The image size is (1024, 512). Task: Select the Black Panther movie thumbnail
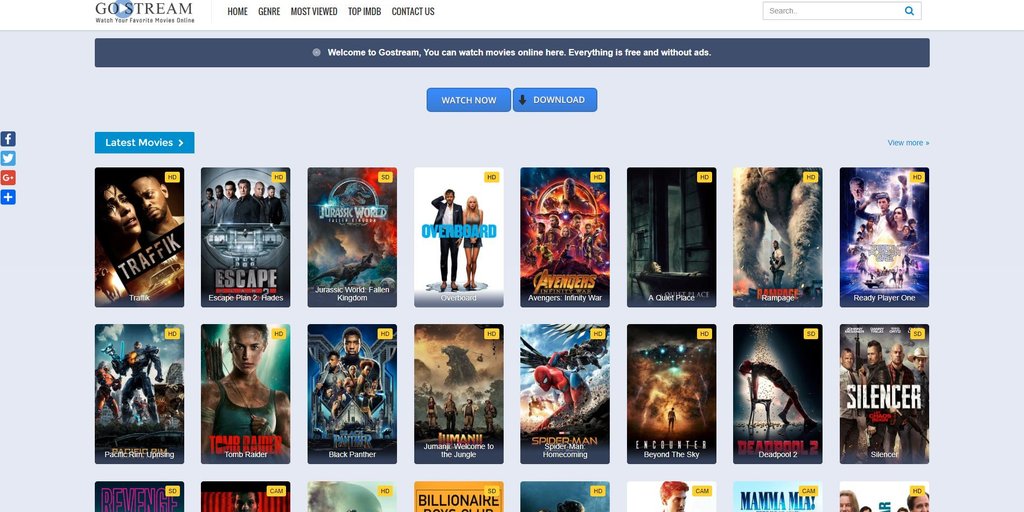(x=352, y=392)
